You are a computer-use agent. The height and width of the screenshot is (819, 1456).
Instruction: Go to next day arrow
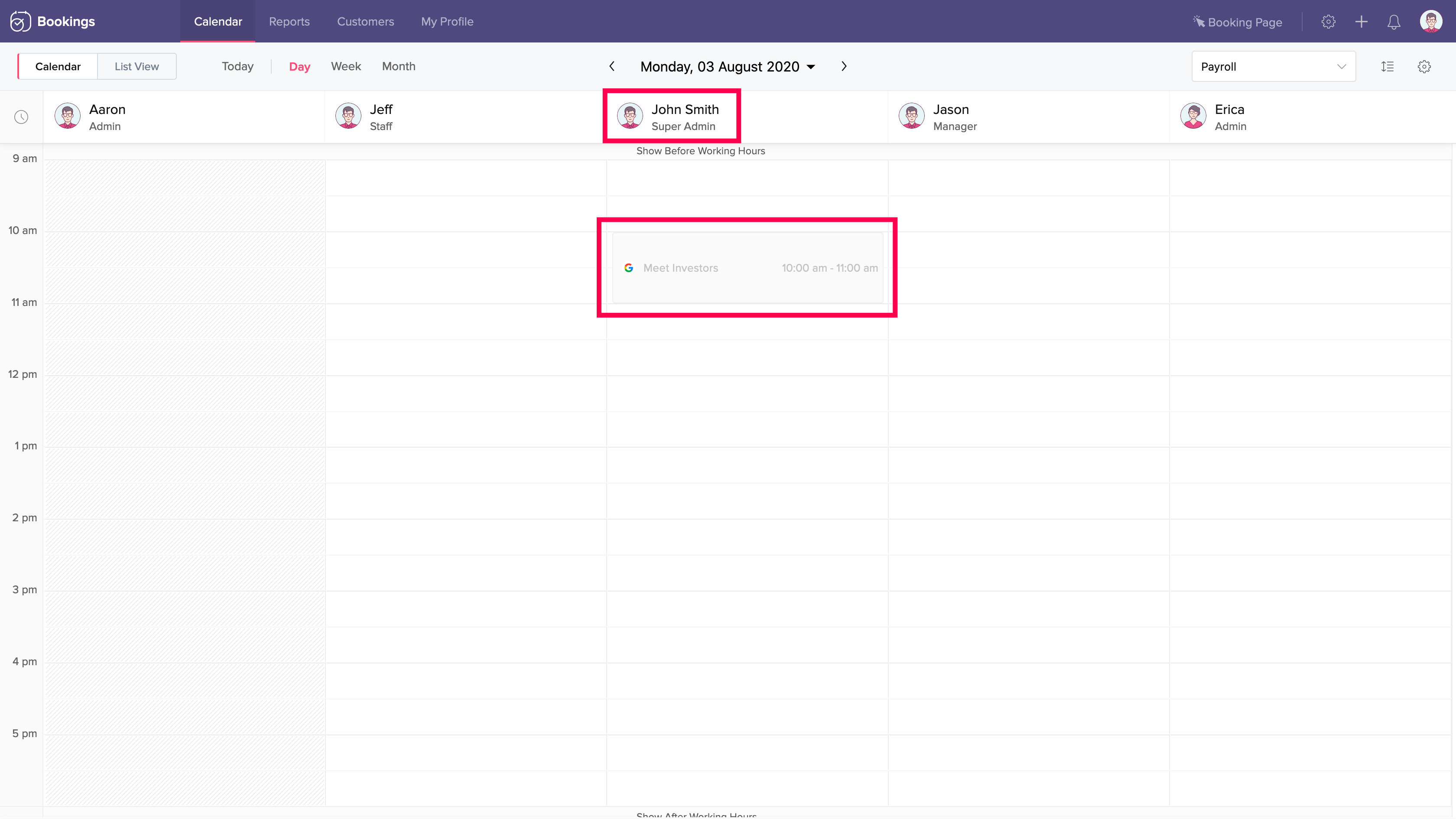pyautogui.click(x=844, y=66)
